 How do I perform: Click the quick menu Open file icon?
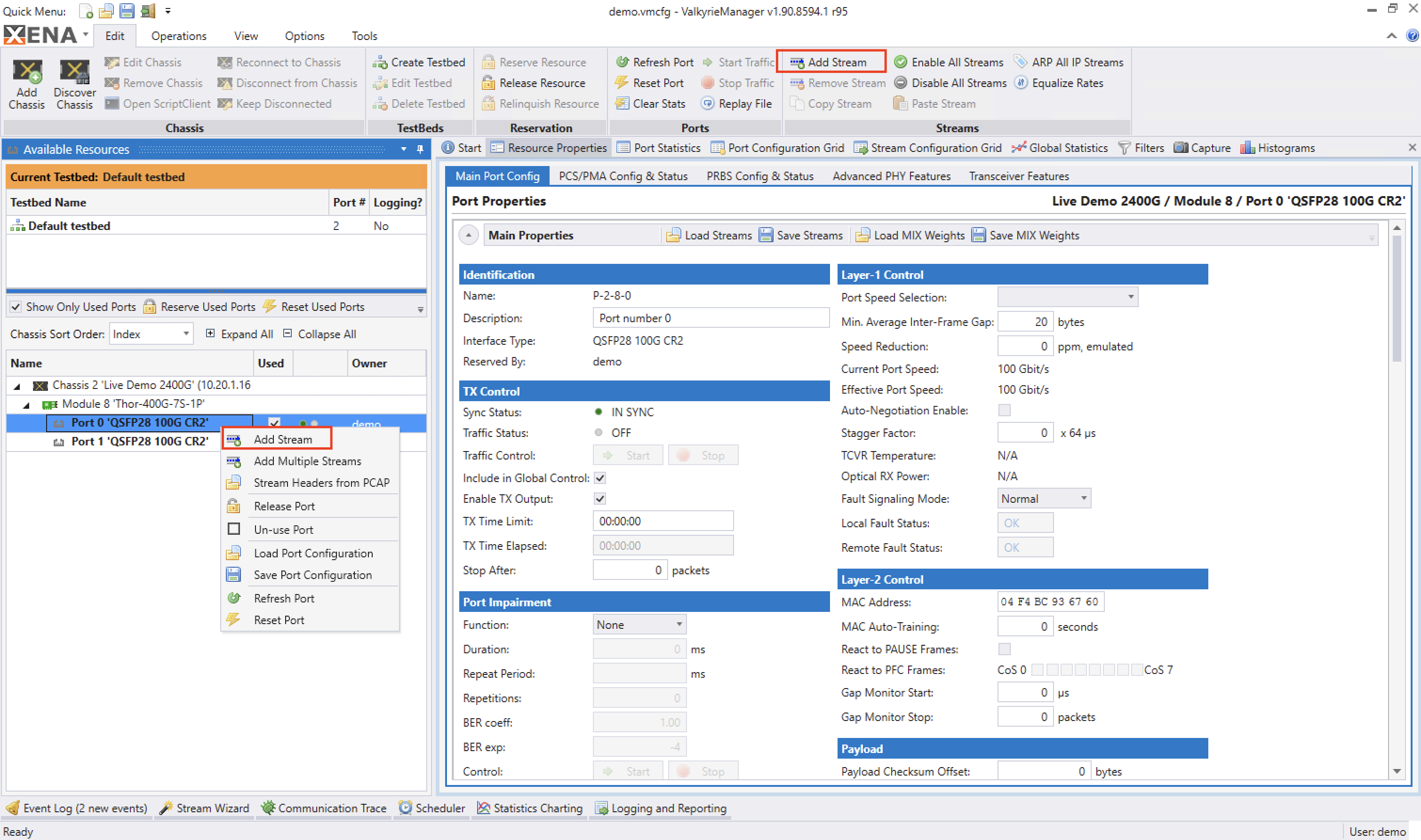pyautogui.click(x=106, y=11)
